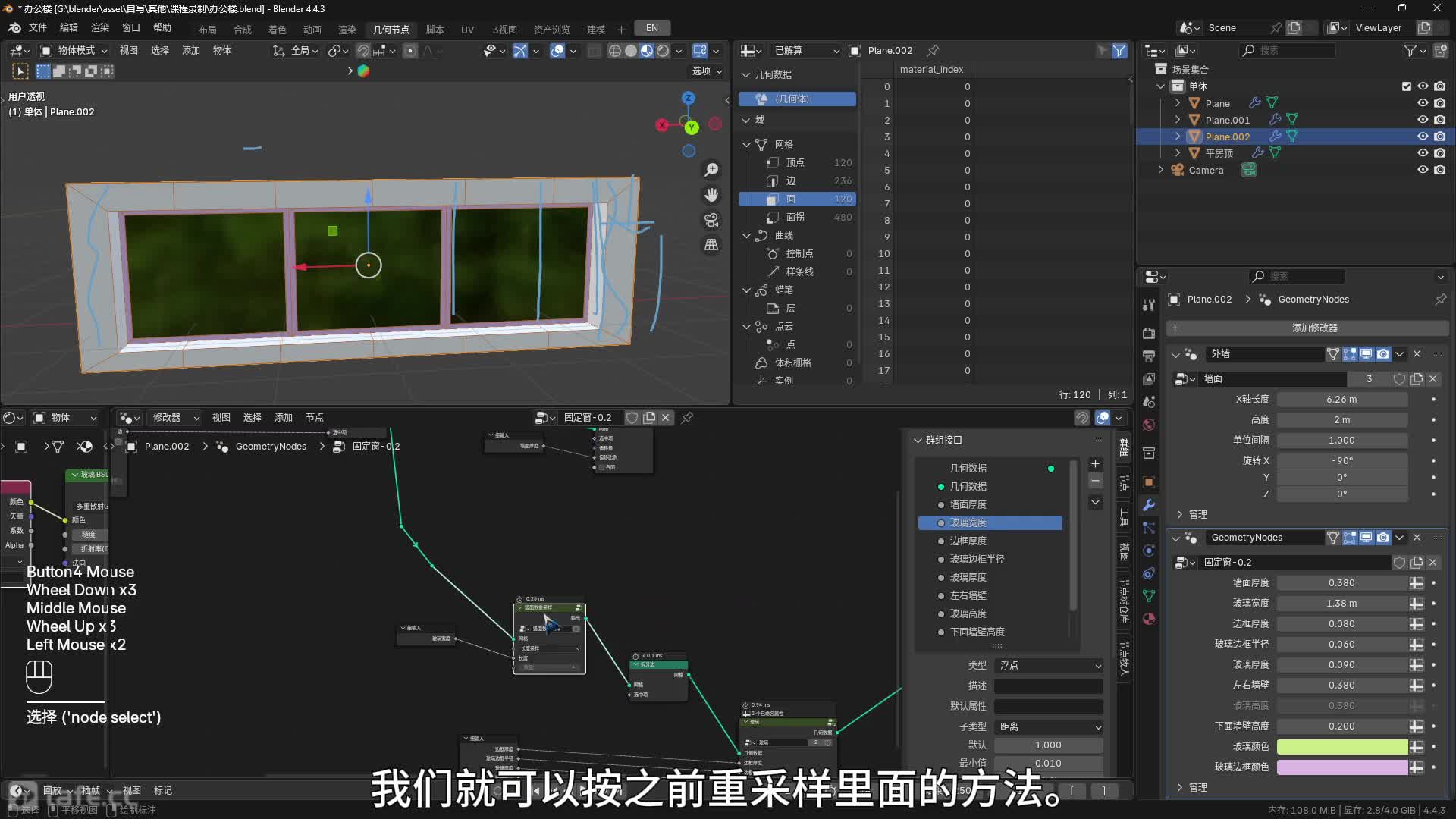Toggle 外墙 modifier render visibility
The image size is (1456, 819).
tap(1383, 354)
